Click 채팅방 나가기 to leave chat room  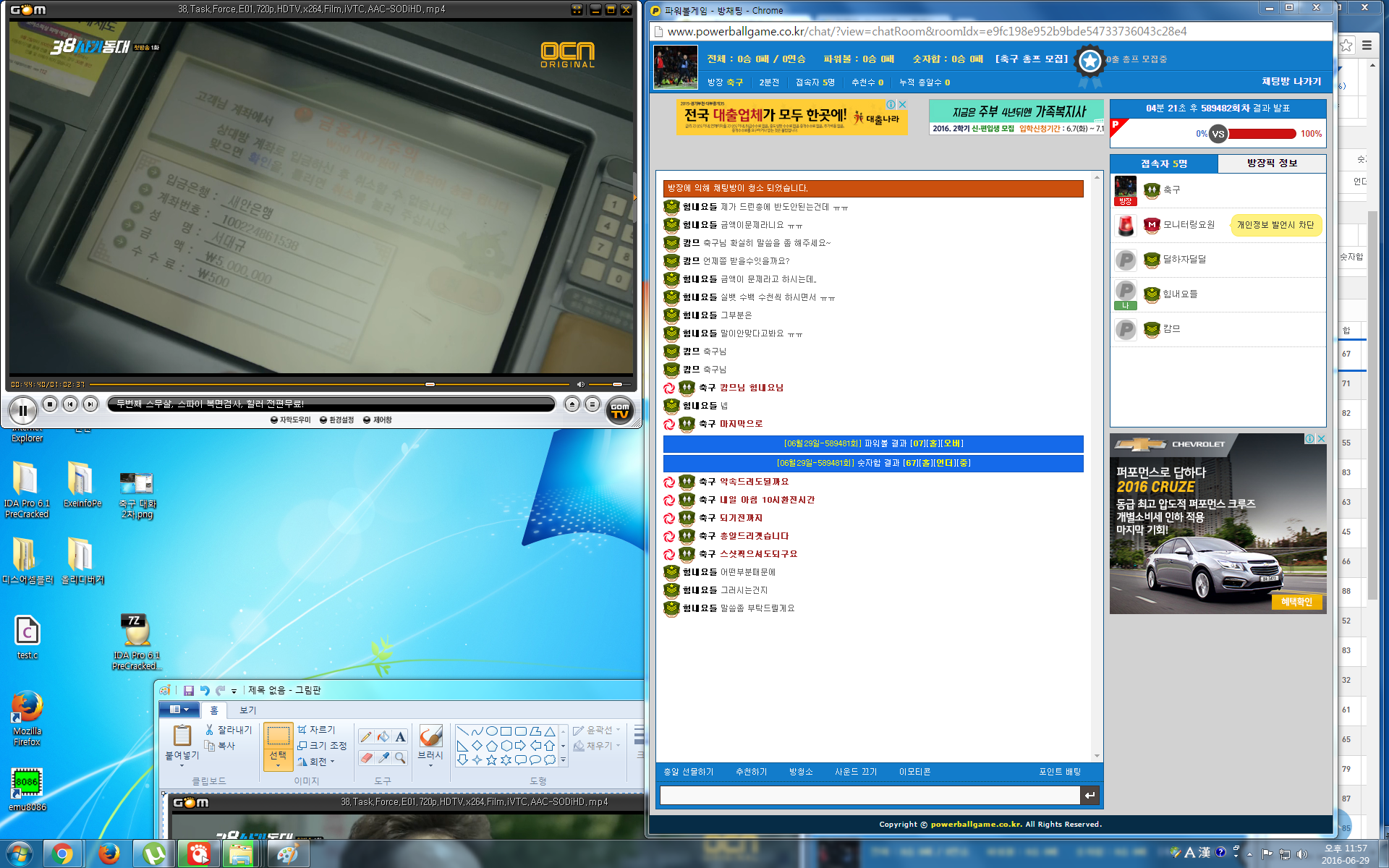(1291, 82)
